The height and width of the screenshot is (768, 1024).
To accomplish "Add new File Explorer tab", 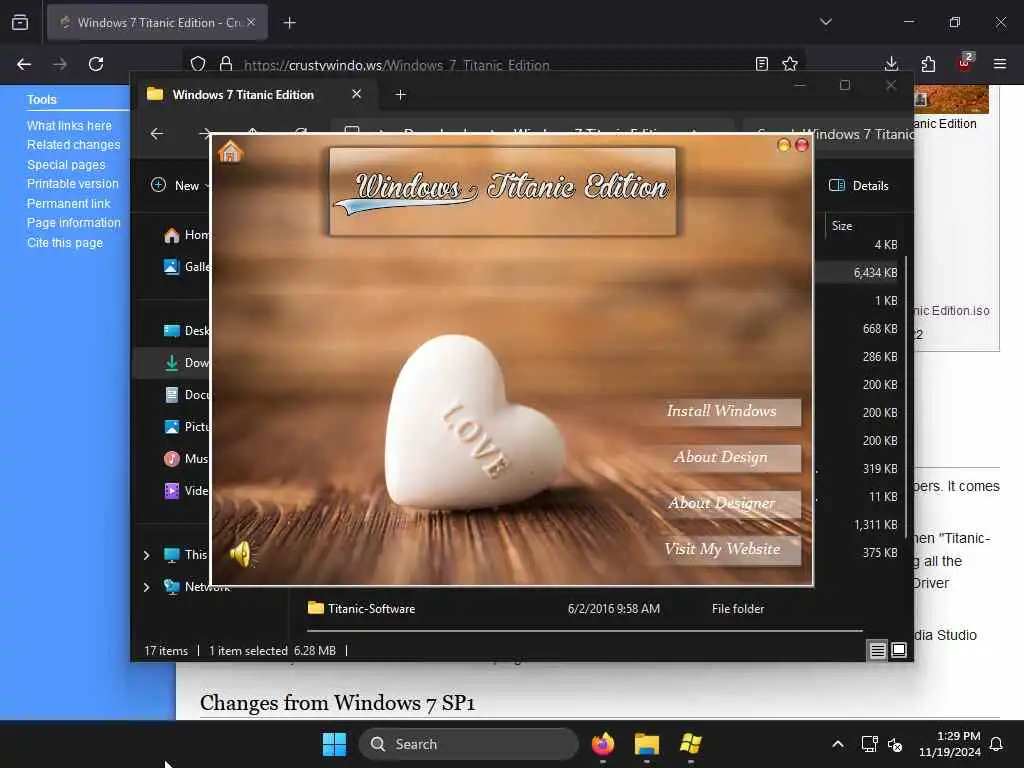I will 401,95.
